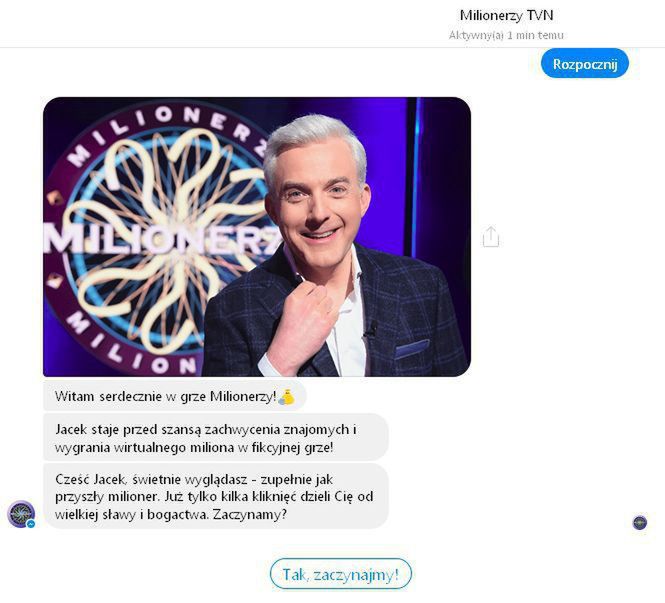The image size is (665, 603).
Task: Click the "Aktywny(a) 1 min temu" status
Action: point(506,35)
